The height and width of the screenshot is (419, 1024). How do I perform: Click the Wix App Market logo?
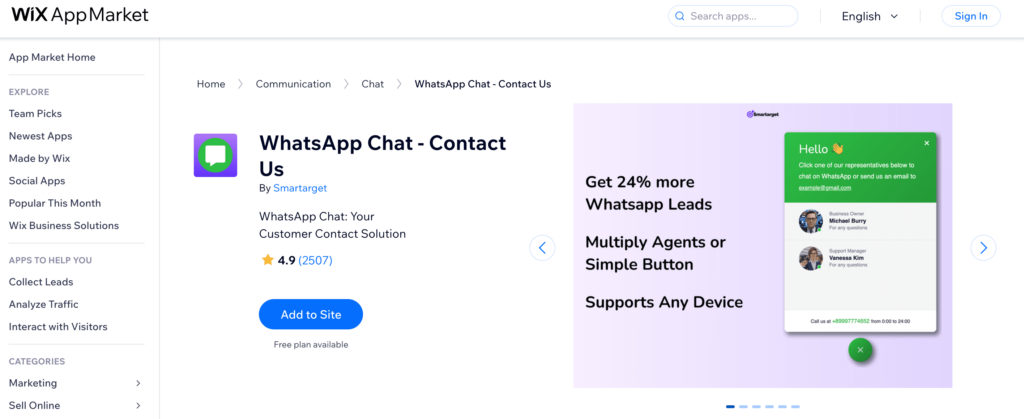(80, 15)
